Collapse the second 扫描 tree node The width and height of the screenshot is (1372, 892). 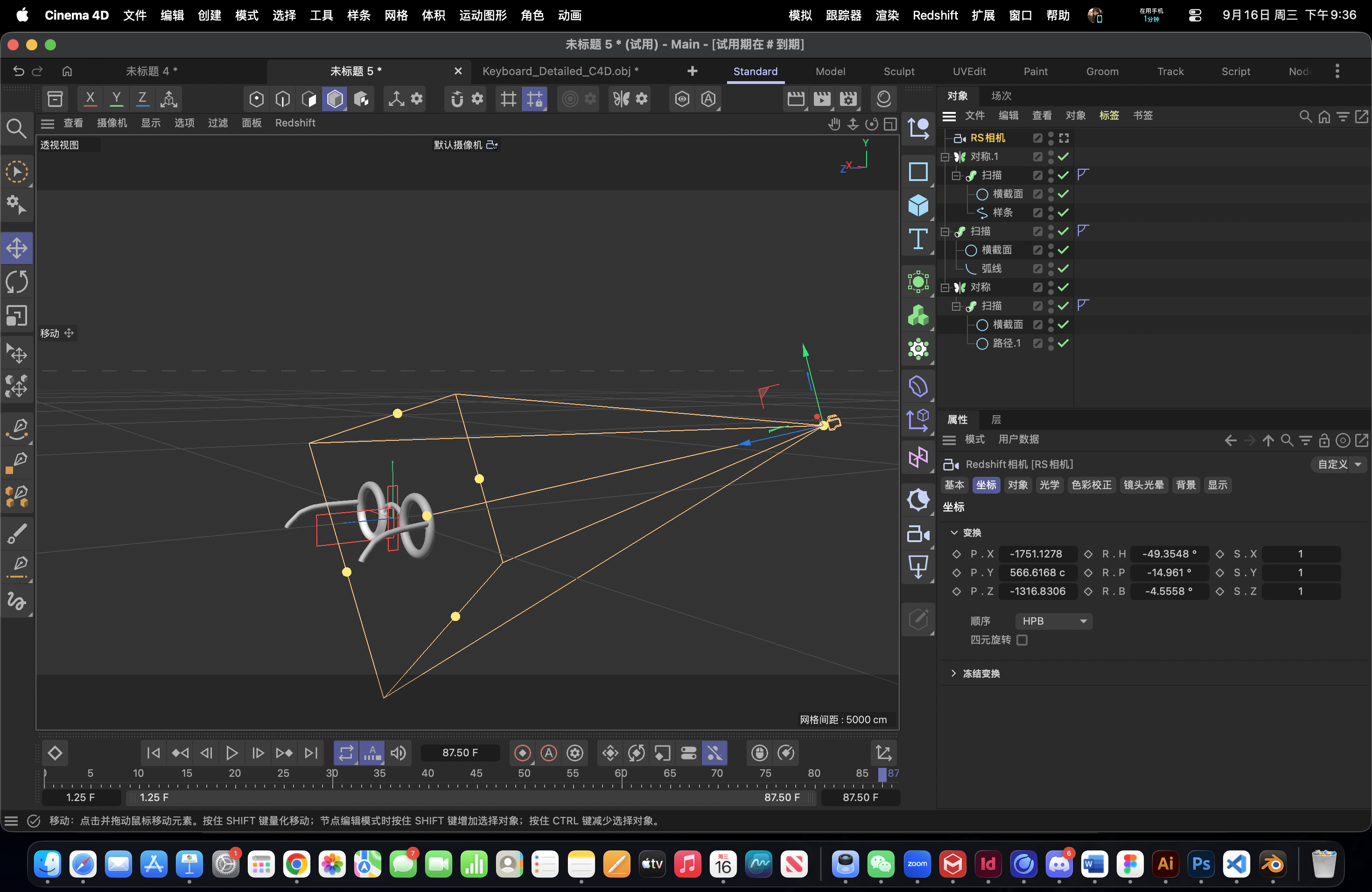945,232
